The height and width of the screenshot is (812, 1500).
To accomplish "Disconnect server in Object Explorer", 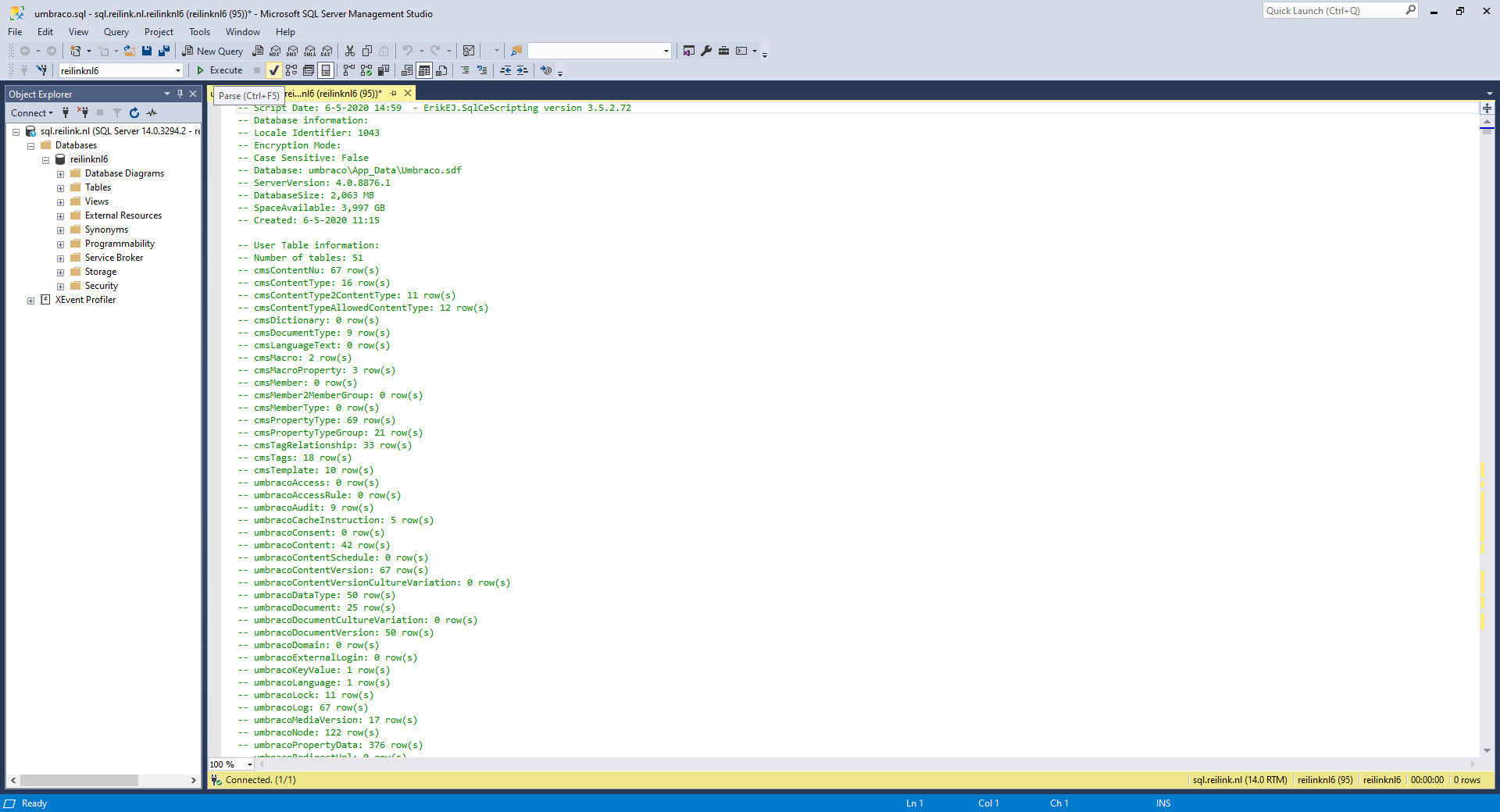I will [83, 113].
